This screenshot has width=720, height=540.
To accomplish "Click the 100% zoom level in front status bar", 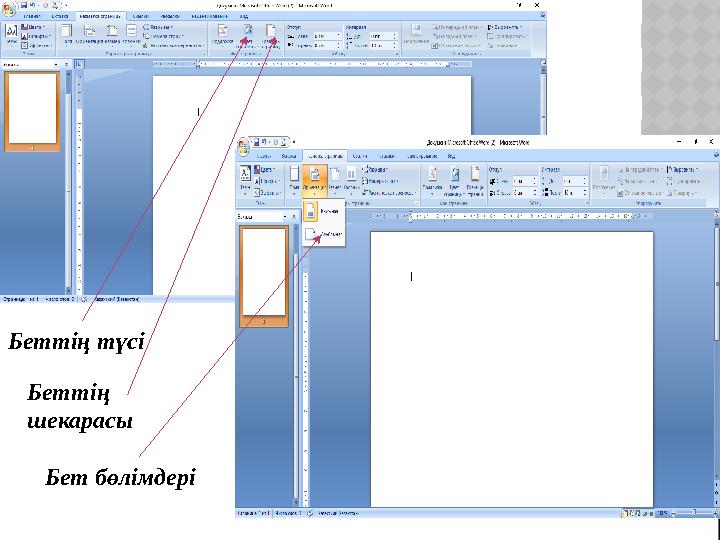I will (x=662, y=513).
